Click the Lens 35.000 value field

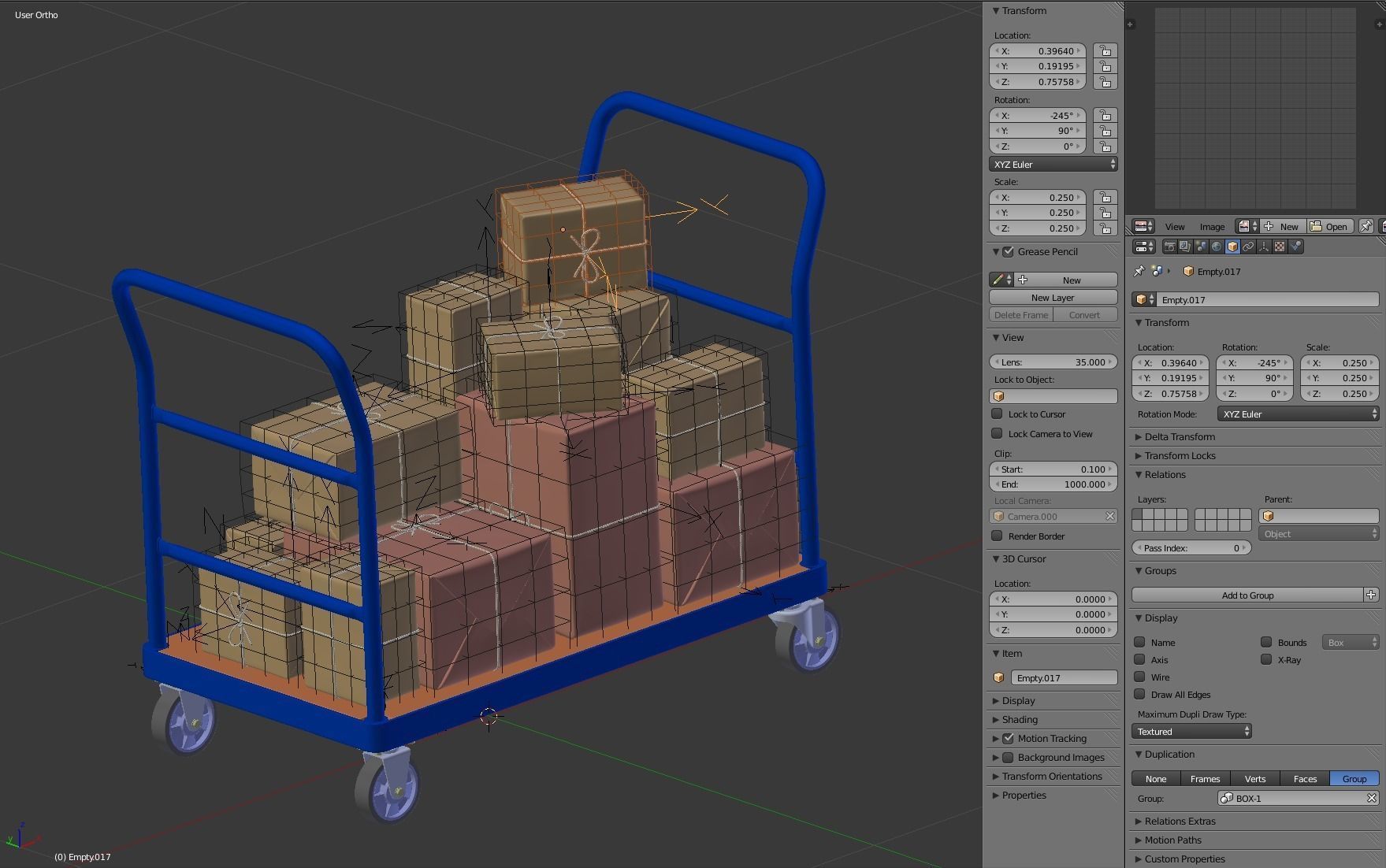point(1053,362)
